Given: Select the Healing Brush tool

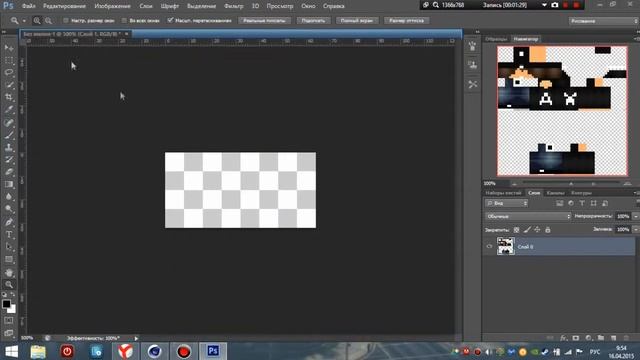Looking at the screenshot, I should pos(9,122).
